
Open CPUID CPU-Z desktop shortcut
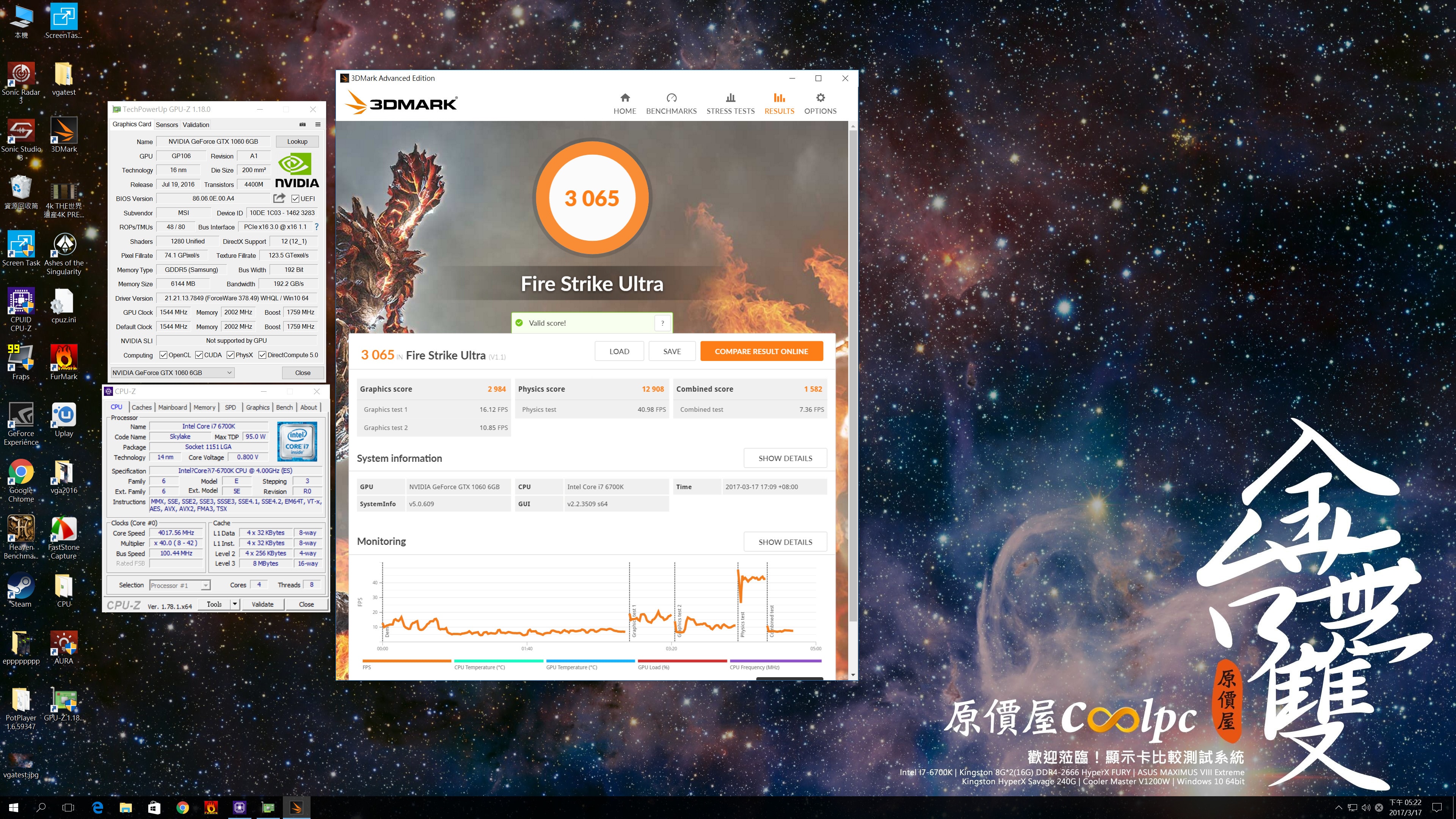(21, 310)
